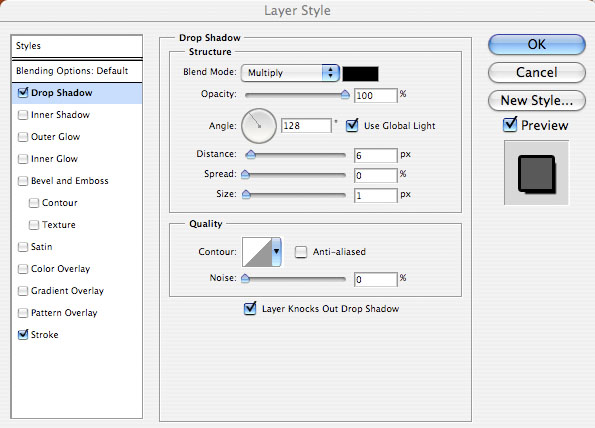Toggle the Preview checkbox
Screen dimensions: 595x428
point(510,125)
